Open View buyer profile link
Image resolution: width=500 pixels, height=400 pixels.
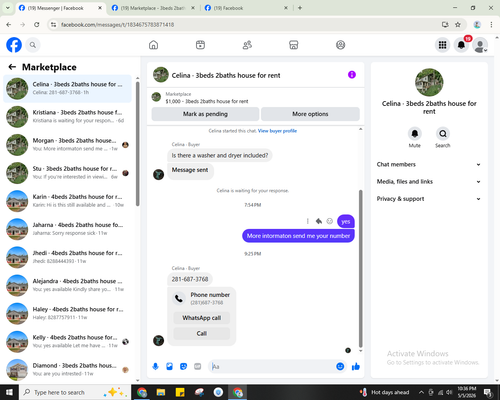pos(277,131)
